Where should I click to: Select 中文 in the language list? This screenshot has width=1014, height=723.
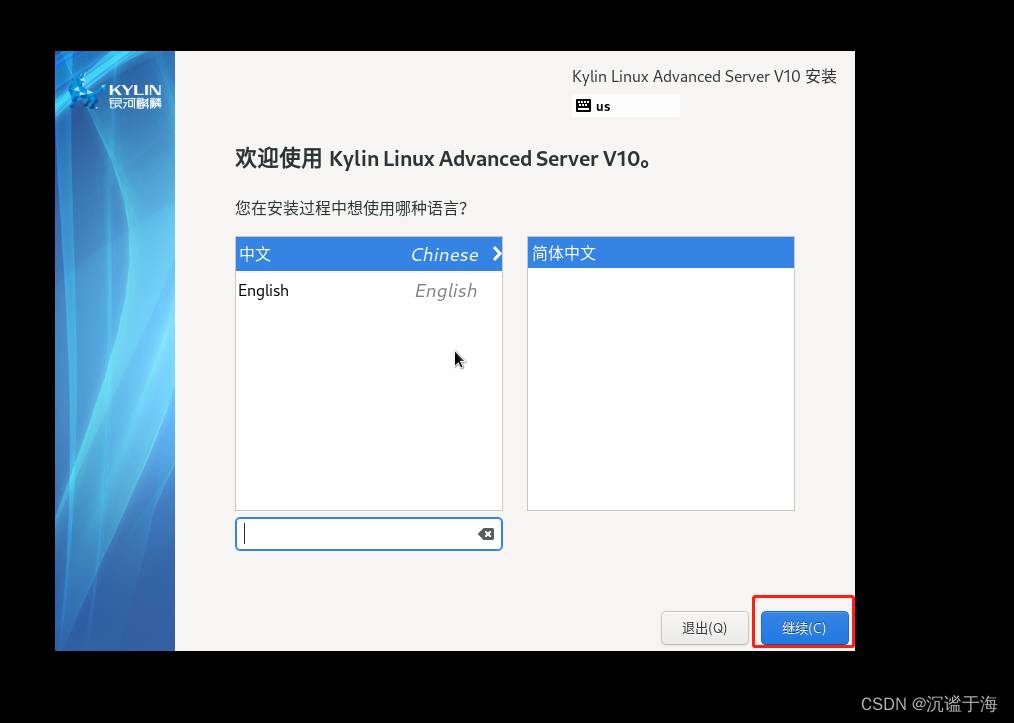[x=369, y=254]
